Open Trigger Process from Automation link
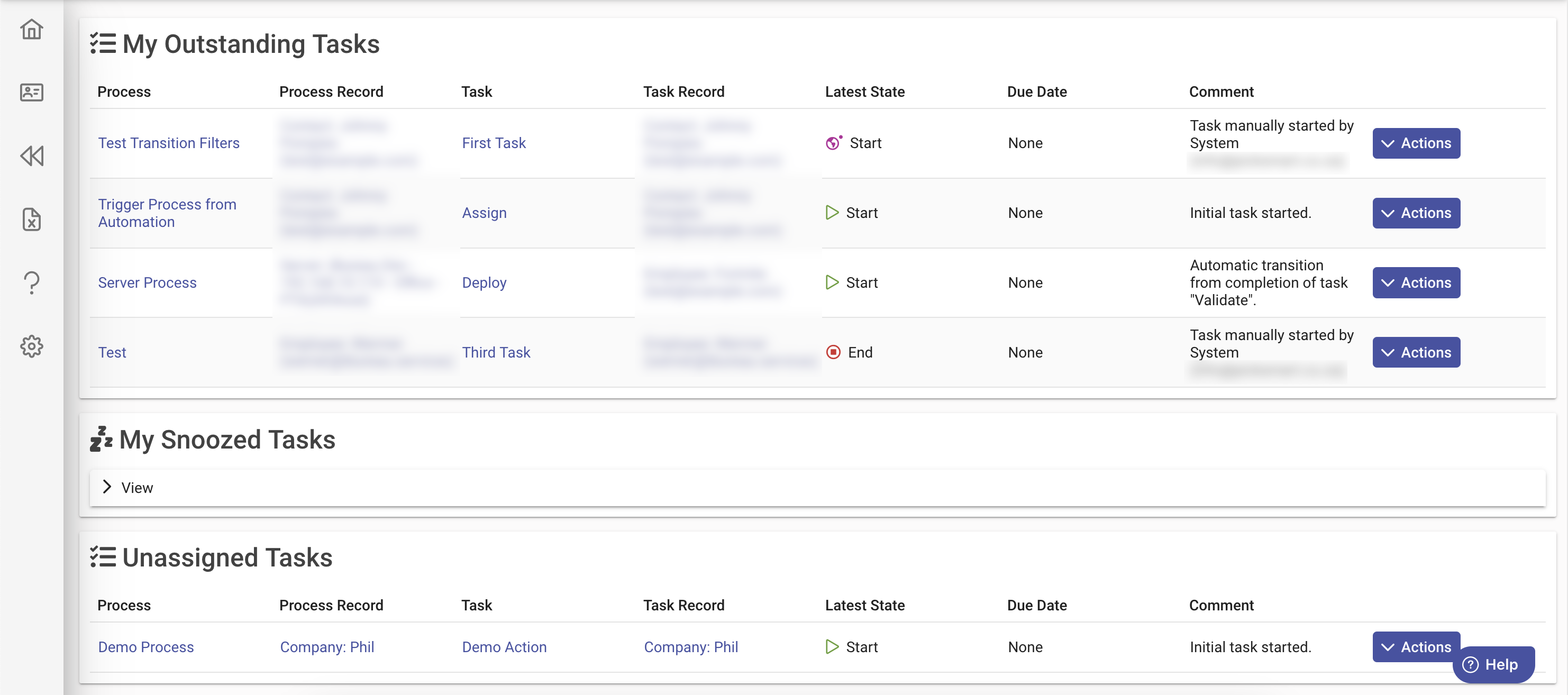1568x695 pixels. [167, 213]
